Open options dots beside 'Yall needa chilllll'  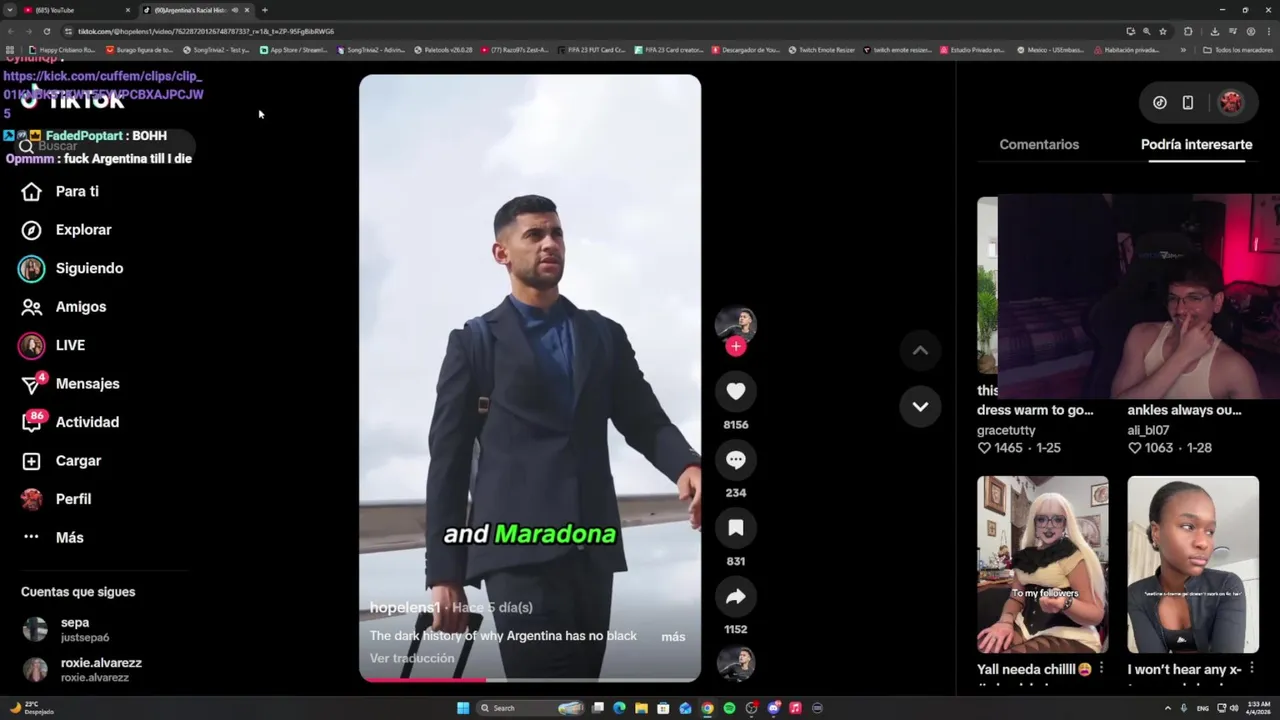1101,668
